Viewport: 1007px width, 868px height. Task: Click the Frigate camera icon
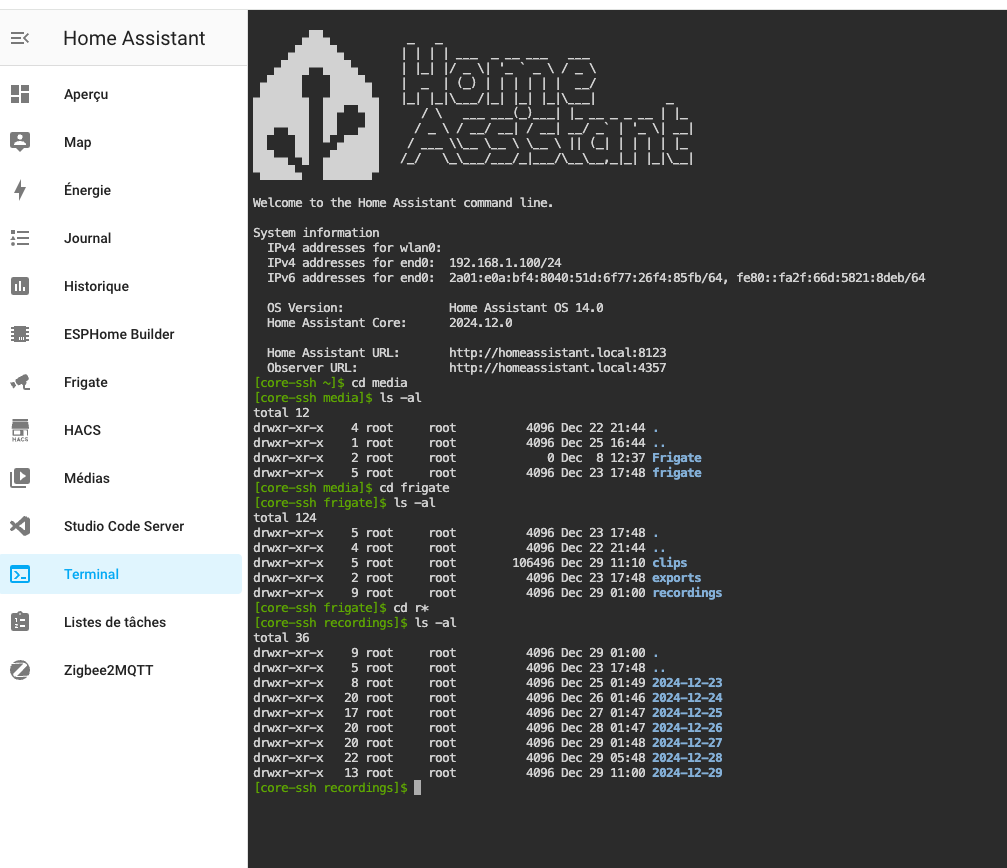(x=20, y=382)
